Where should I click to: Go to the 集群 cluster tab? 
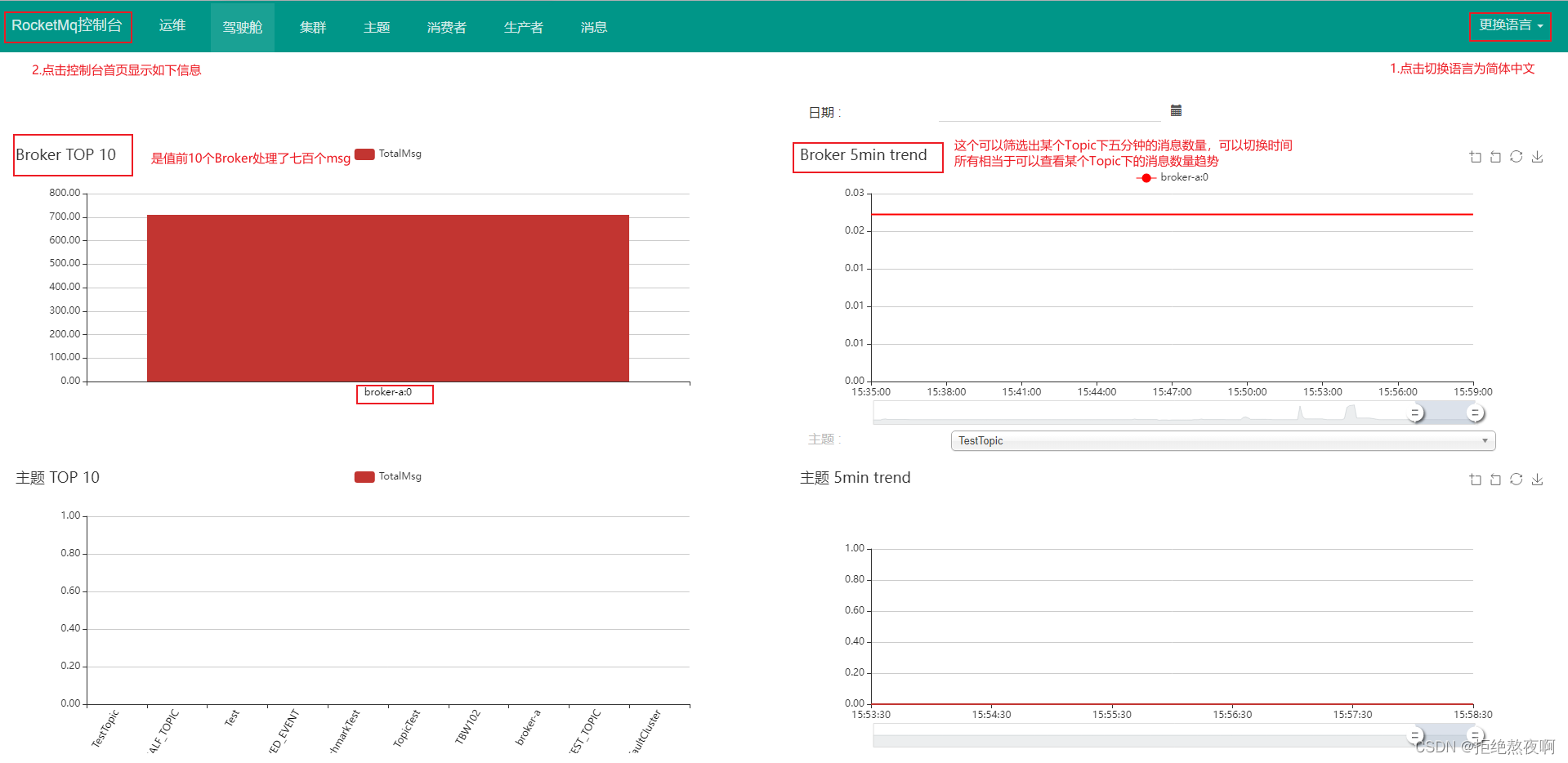click(313, 27)
